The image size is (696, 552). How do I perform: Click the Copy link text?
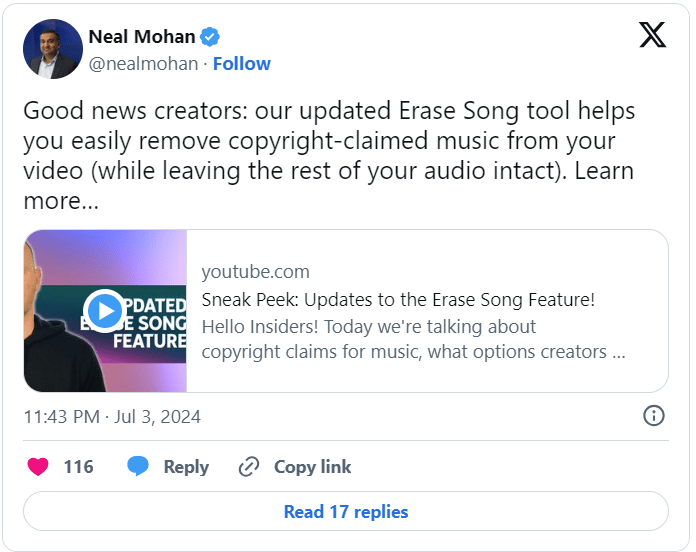tap(312, 467)
